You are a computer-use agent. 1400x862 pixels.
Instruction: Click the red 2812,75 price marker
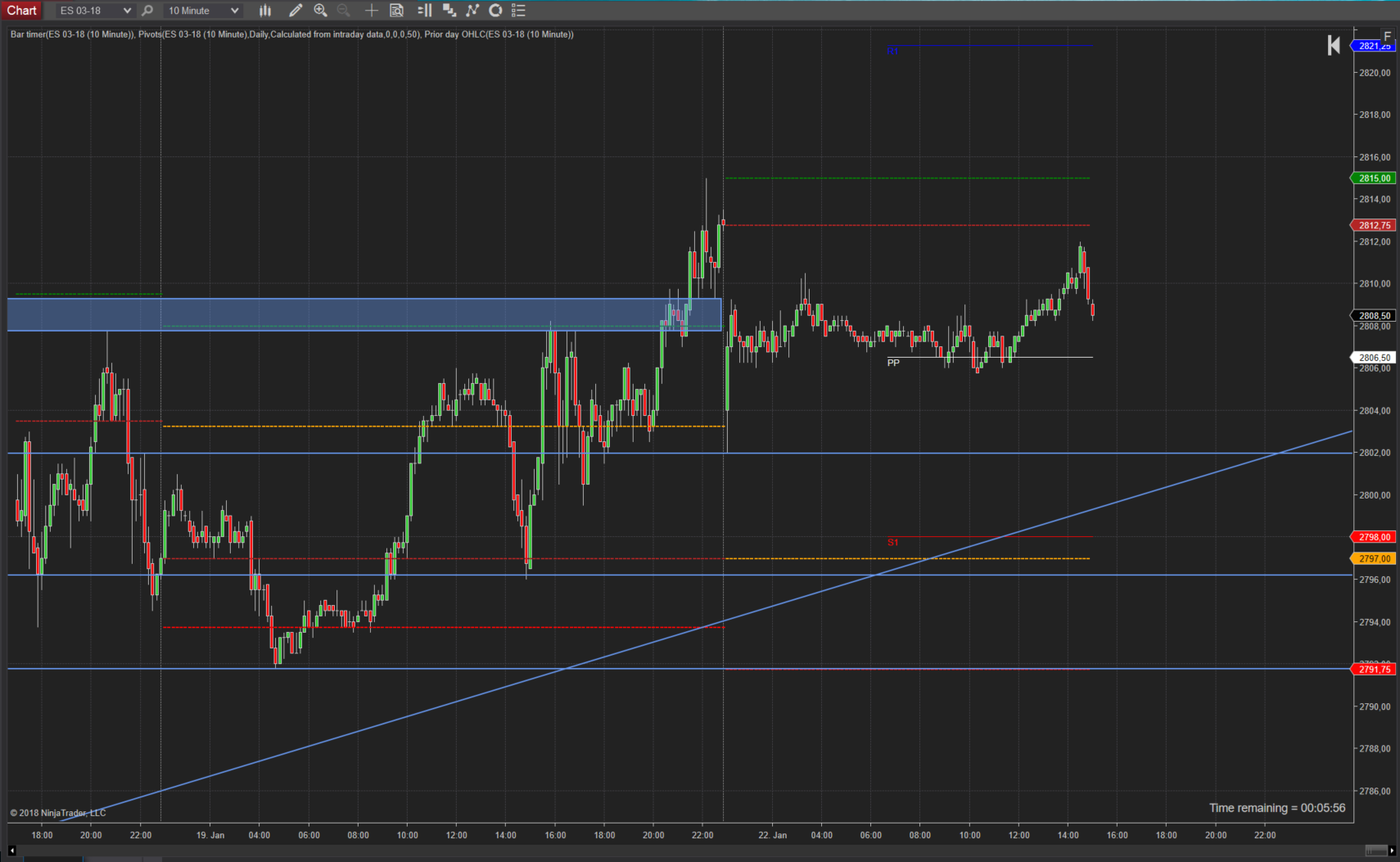point(1373,225)
